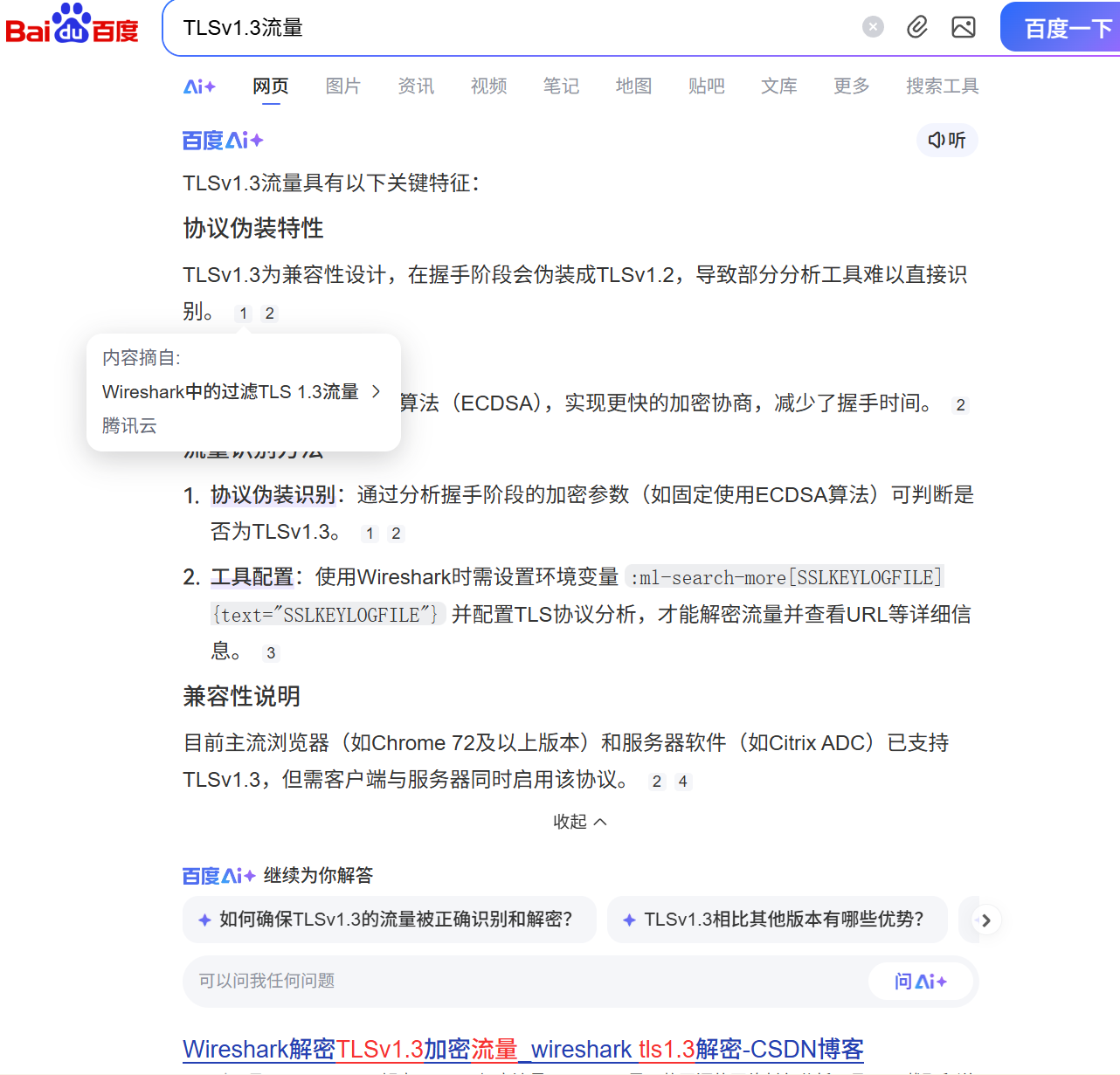Image resolution: width=1120 pixels, height=1075 pixels.
Task: Click the 百度Ai+ 继续为你解答 logo
Action: tap(219, 876)
